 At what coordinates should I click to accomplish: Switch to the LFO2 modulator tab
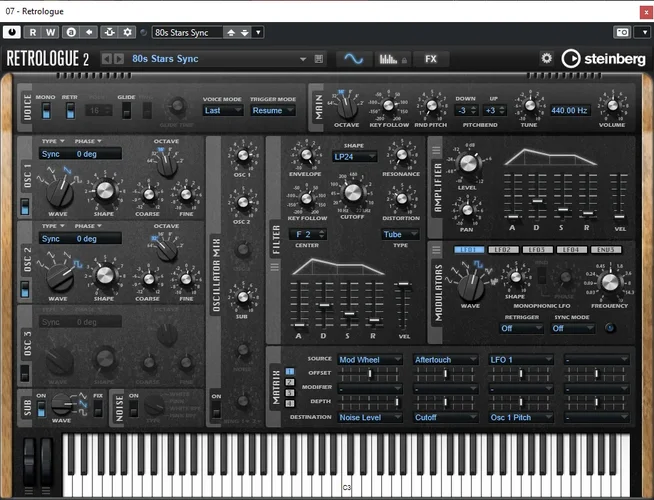pyautogui.click(x=504, y=249)
